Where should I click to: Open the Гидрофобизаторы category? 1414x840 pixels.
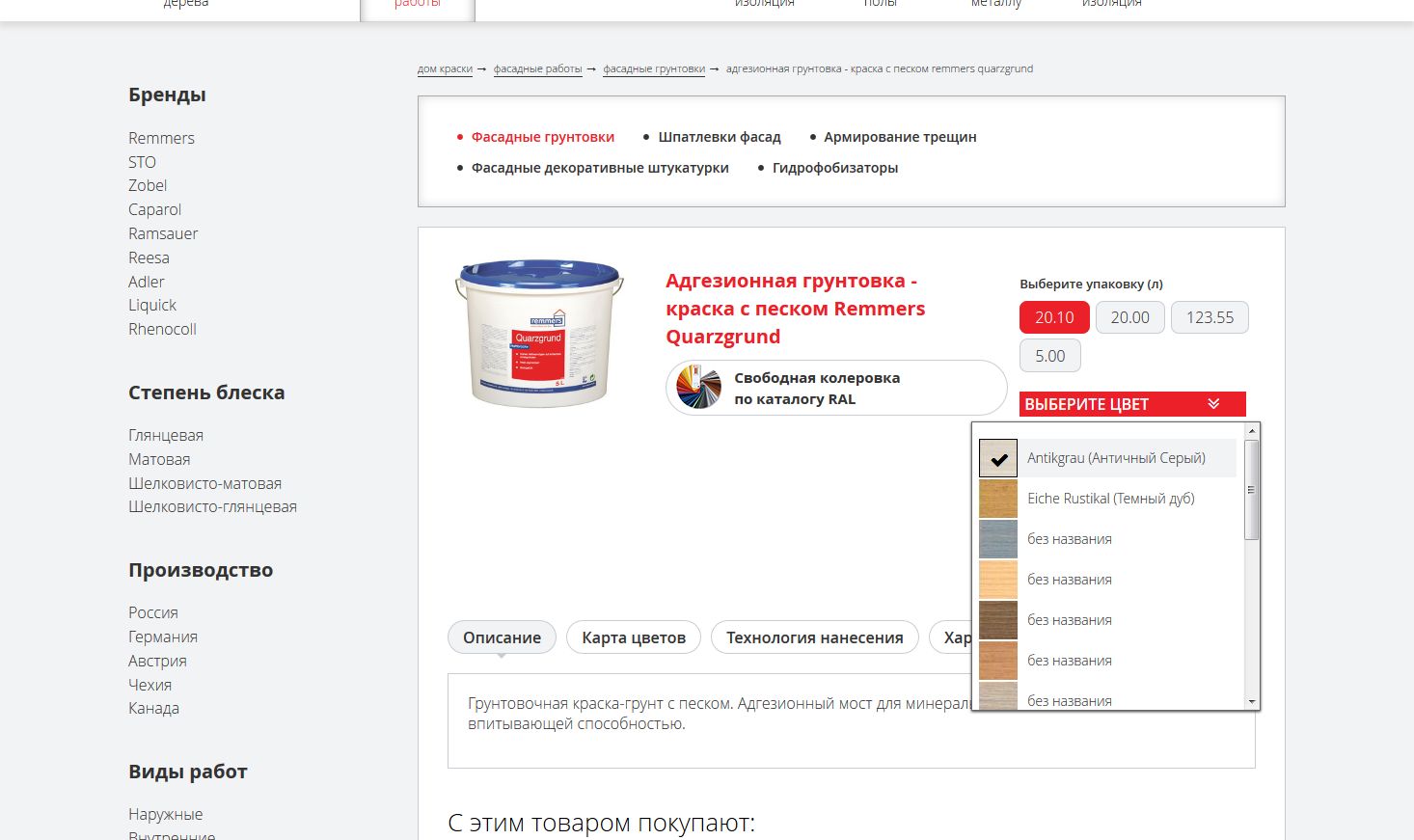coord(835,168)
